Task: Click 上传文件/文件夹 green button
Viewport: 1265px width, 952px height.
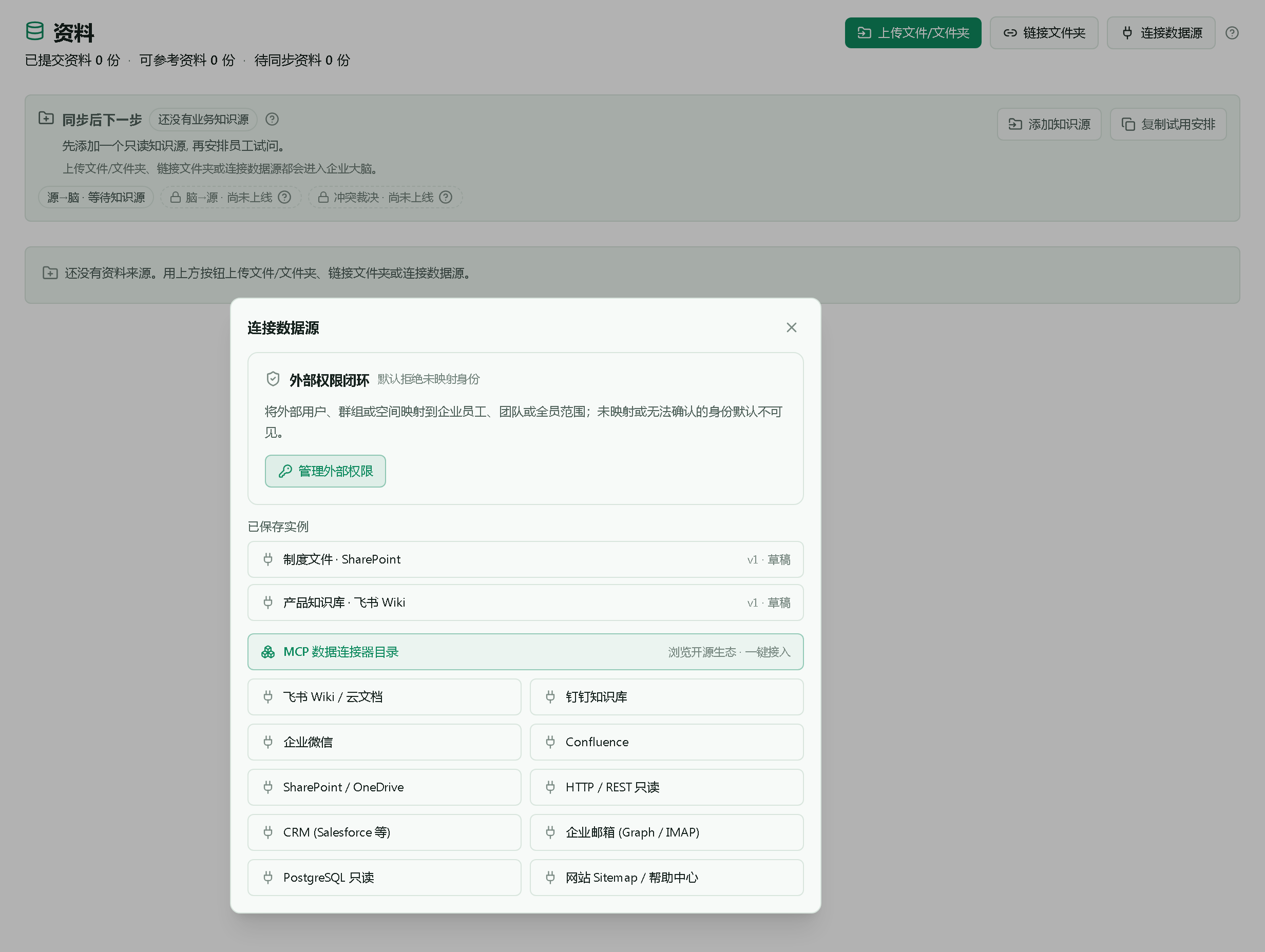Action: pyautogui.click(x=913, y=33)
